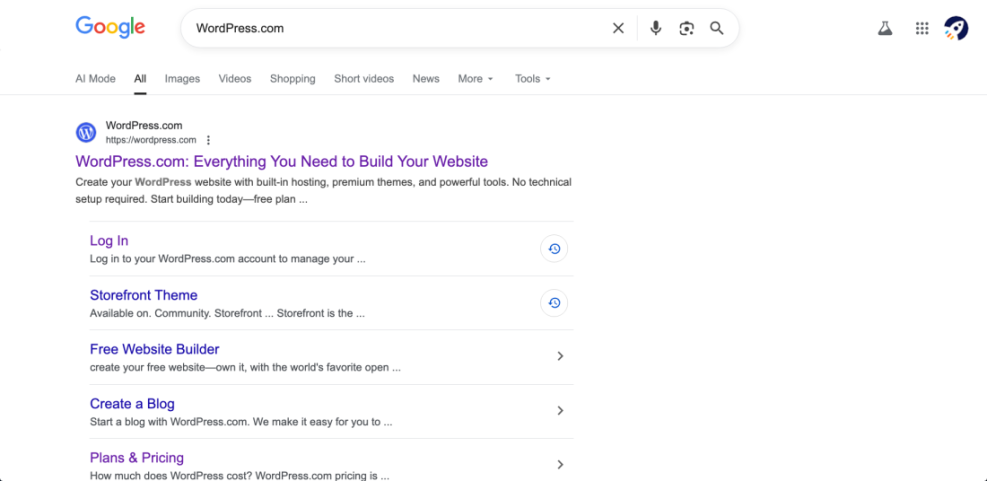Click the history icon beside Storefront Theme
The height and width of the screenshot is (481, 987).
tap(554, 303)
